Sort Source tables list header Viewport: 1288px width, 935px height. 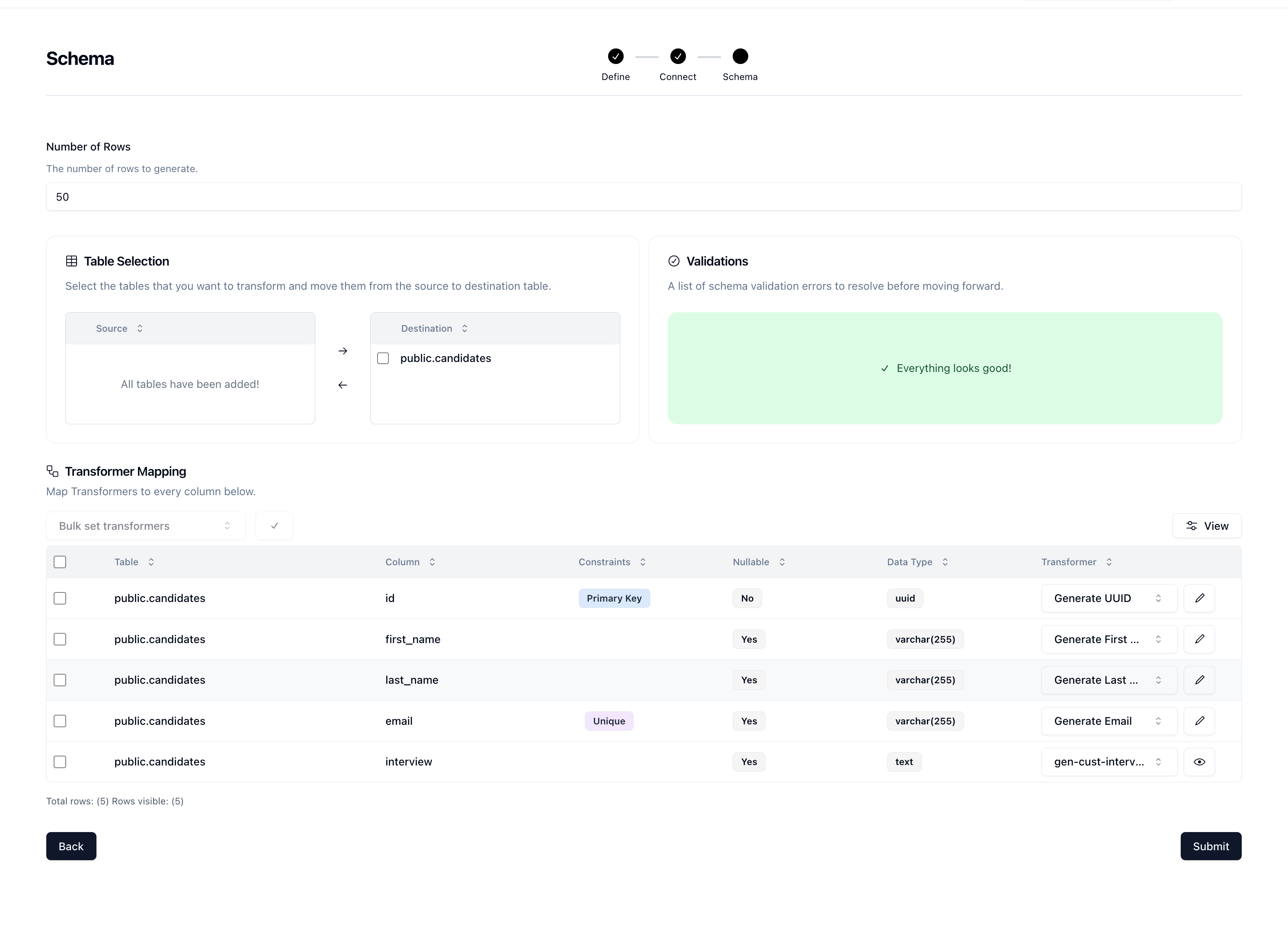point(119,329)
